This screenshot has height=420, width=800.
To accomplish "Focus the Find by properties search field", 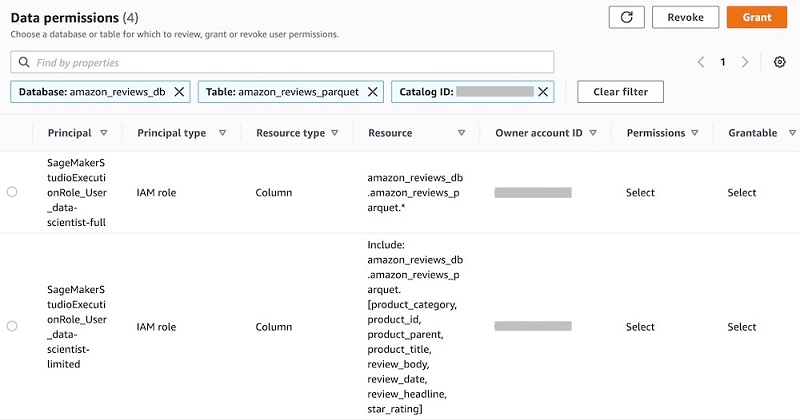I will 282,62.
